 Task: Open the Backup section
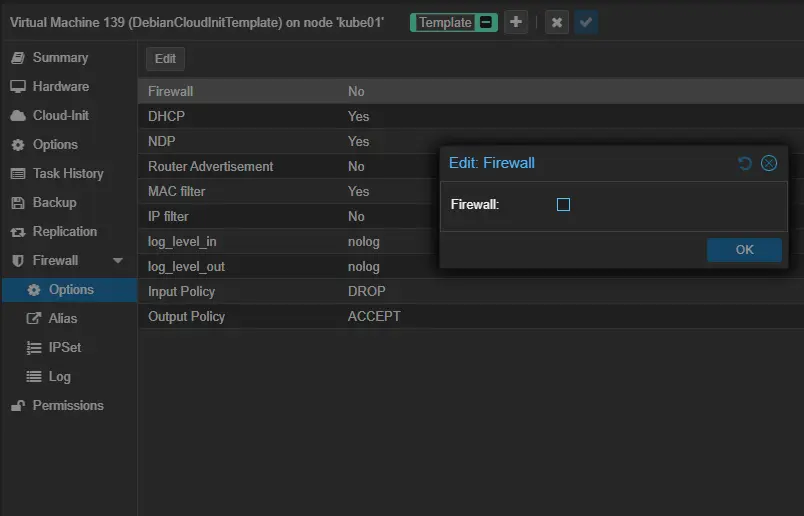pyautogui.click(x=54, y=203)
